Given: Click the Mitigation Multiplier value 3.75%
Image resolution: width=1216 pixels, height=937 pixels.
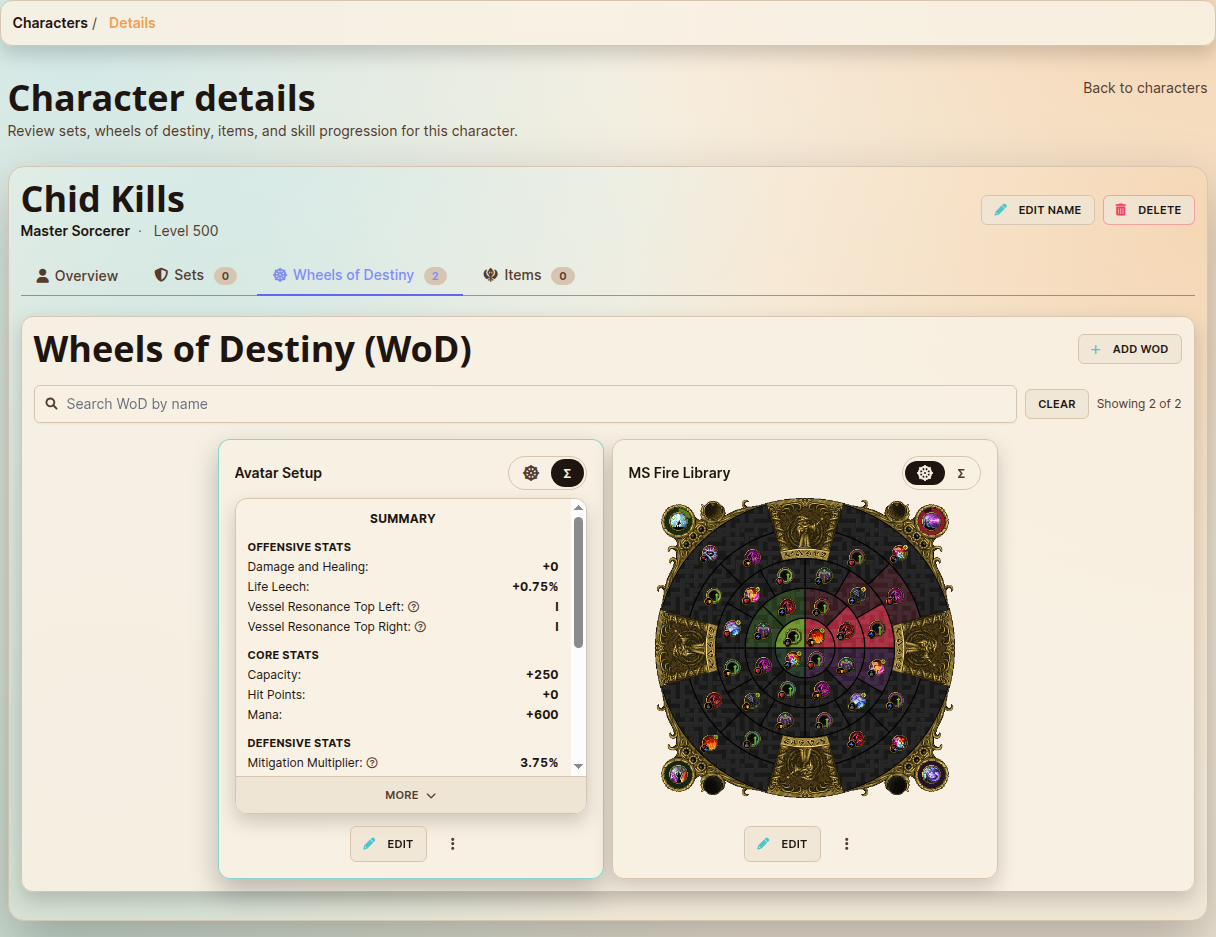Looking at the screenshot, I should coord(539,763).
